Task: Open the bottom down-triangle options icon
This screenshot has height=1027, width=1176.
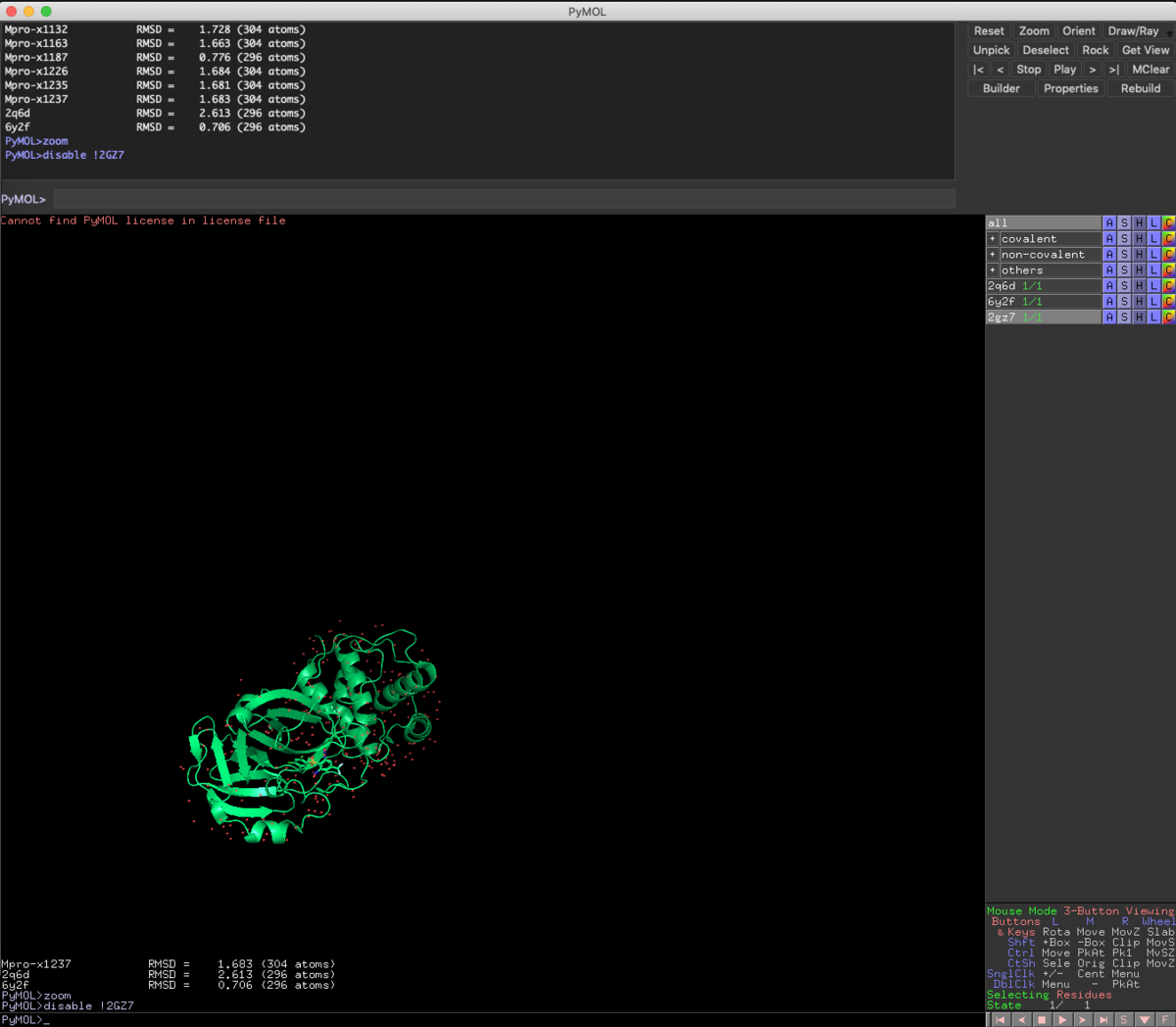Action: (1145, 1020)
